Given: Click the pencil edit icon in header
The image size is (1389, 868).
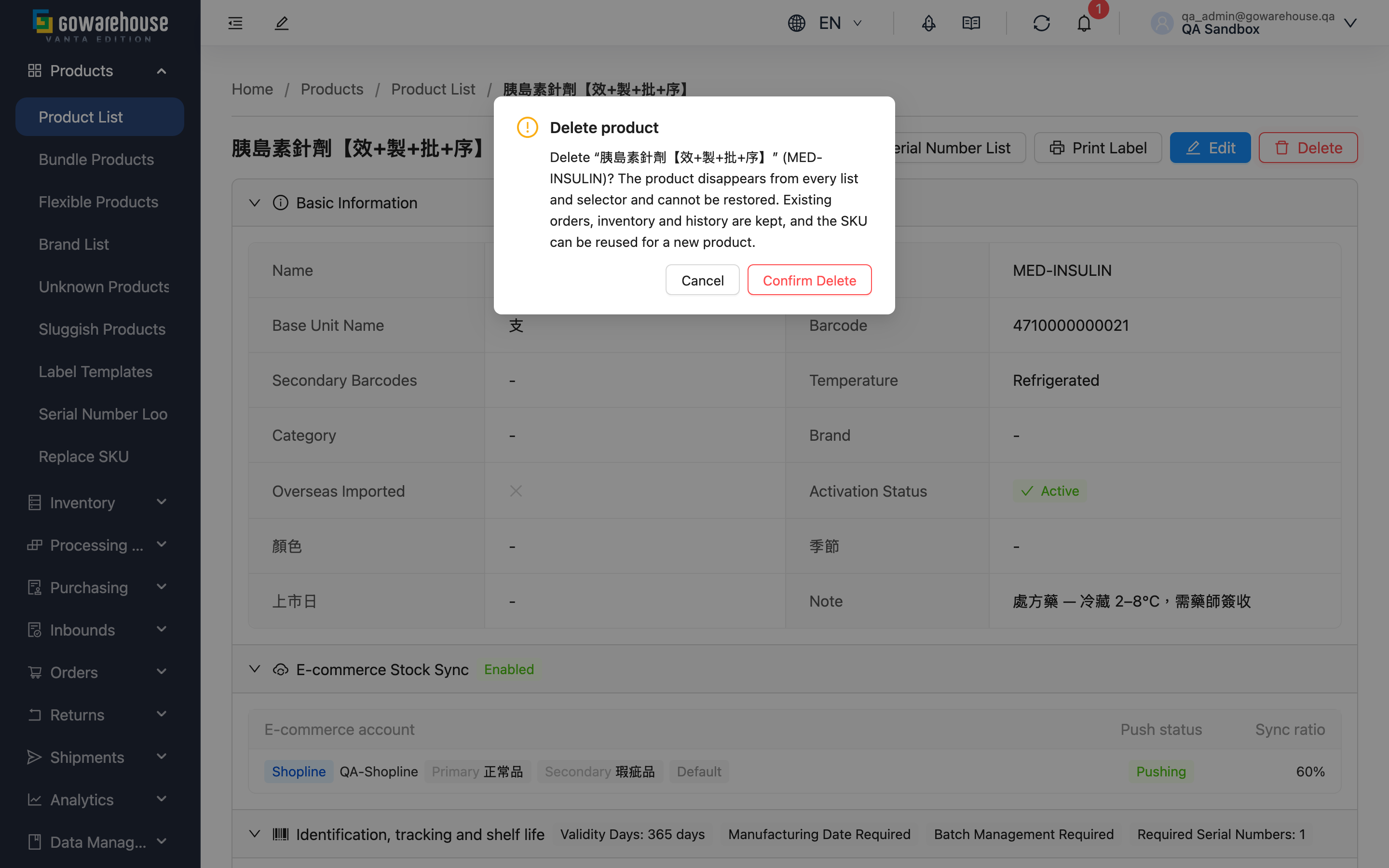Looking at the screenshot, I should [x=281, y=23].
